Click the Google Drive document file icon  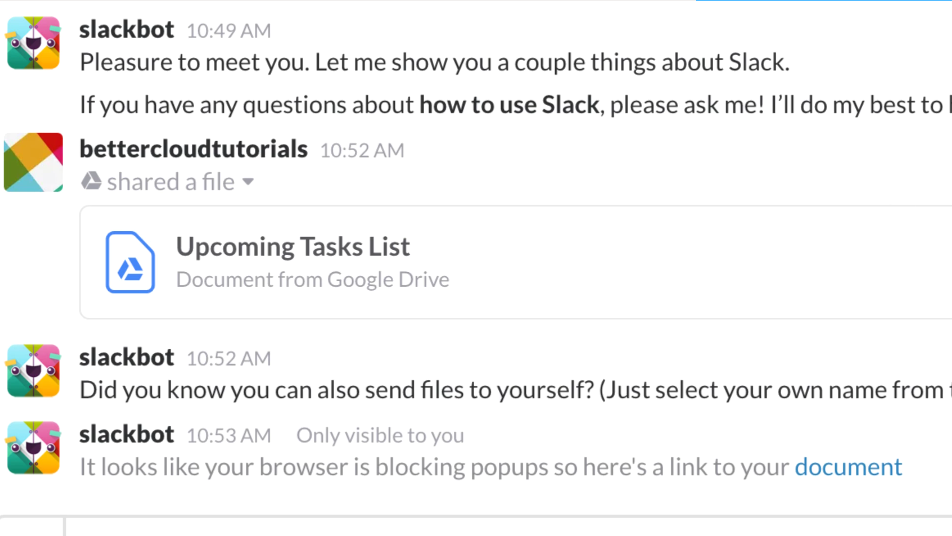pyautogui.click(x=130, y=262)
